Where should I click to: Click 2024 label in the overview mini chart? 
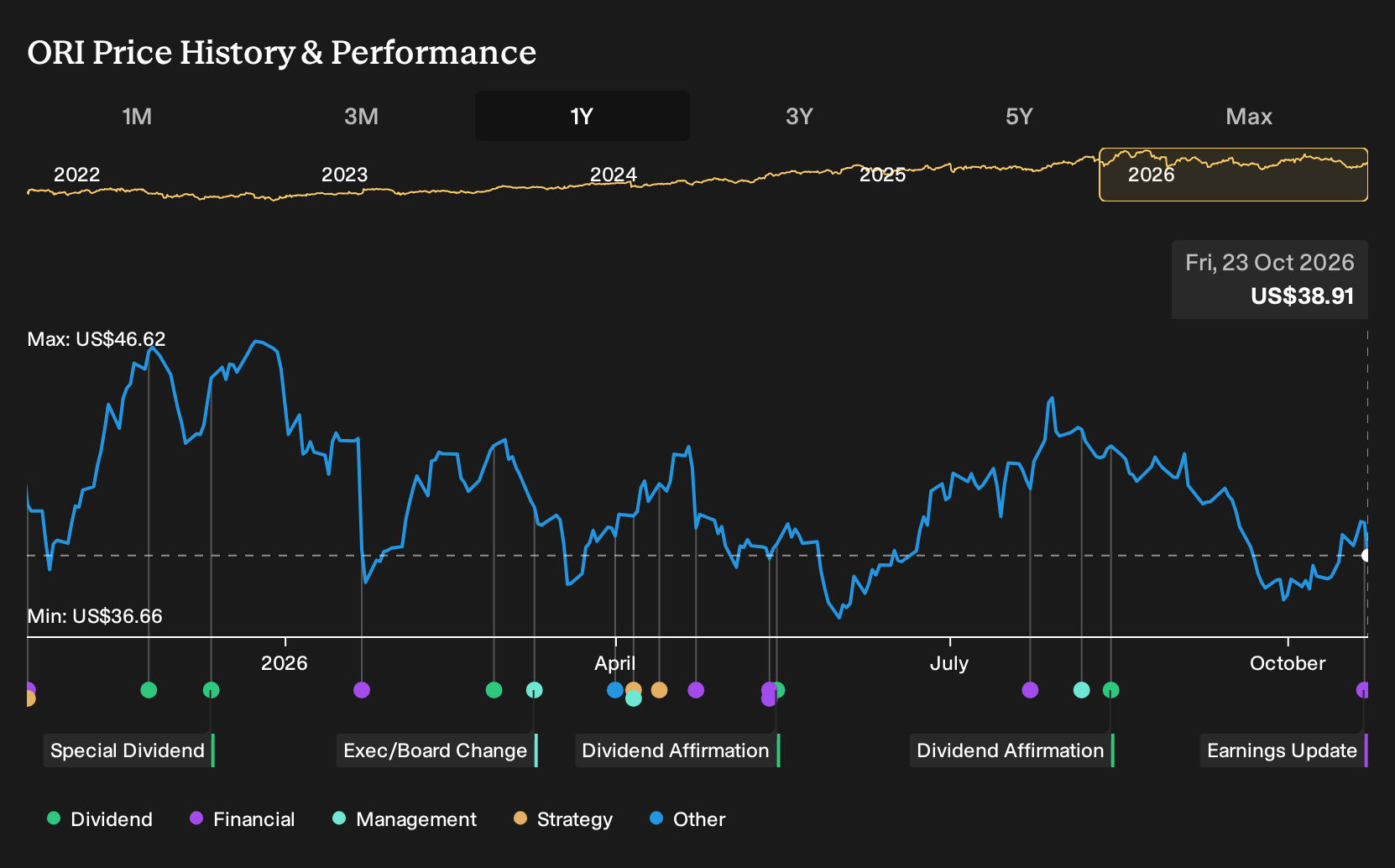[x=614, y=175]
